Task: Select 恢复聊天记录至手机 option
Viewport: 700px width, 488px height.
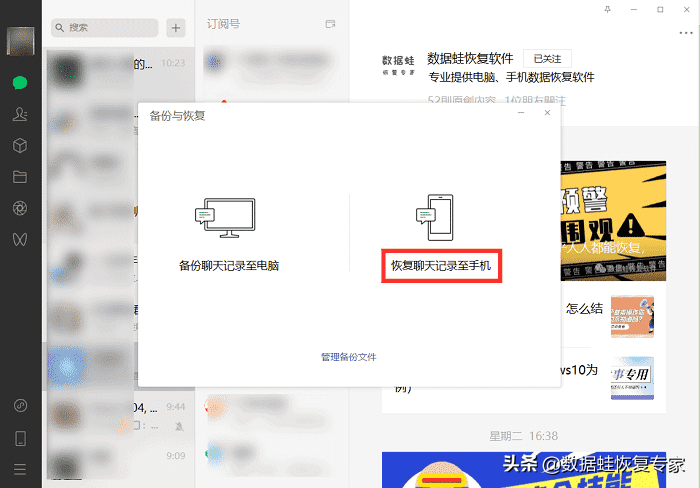Action: point(441,267)
